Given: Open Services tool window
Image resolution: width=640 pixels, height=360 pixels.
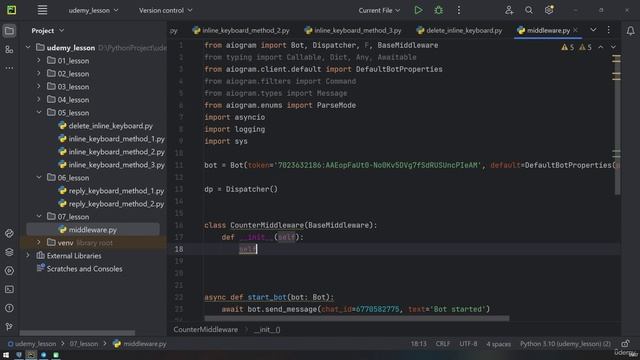Looking at the screenshot, I should [x=9, y=271].
